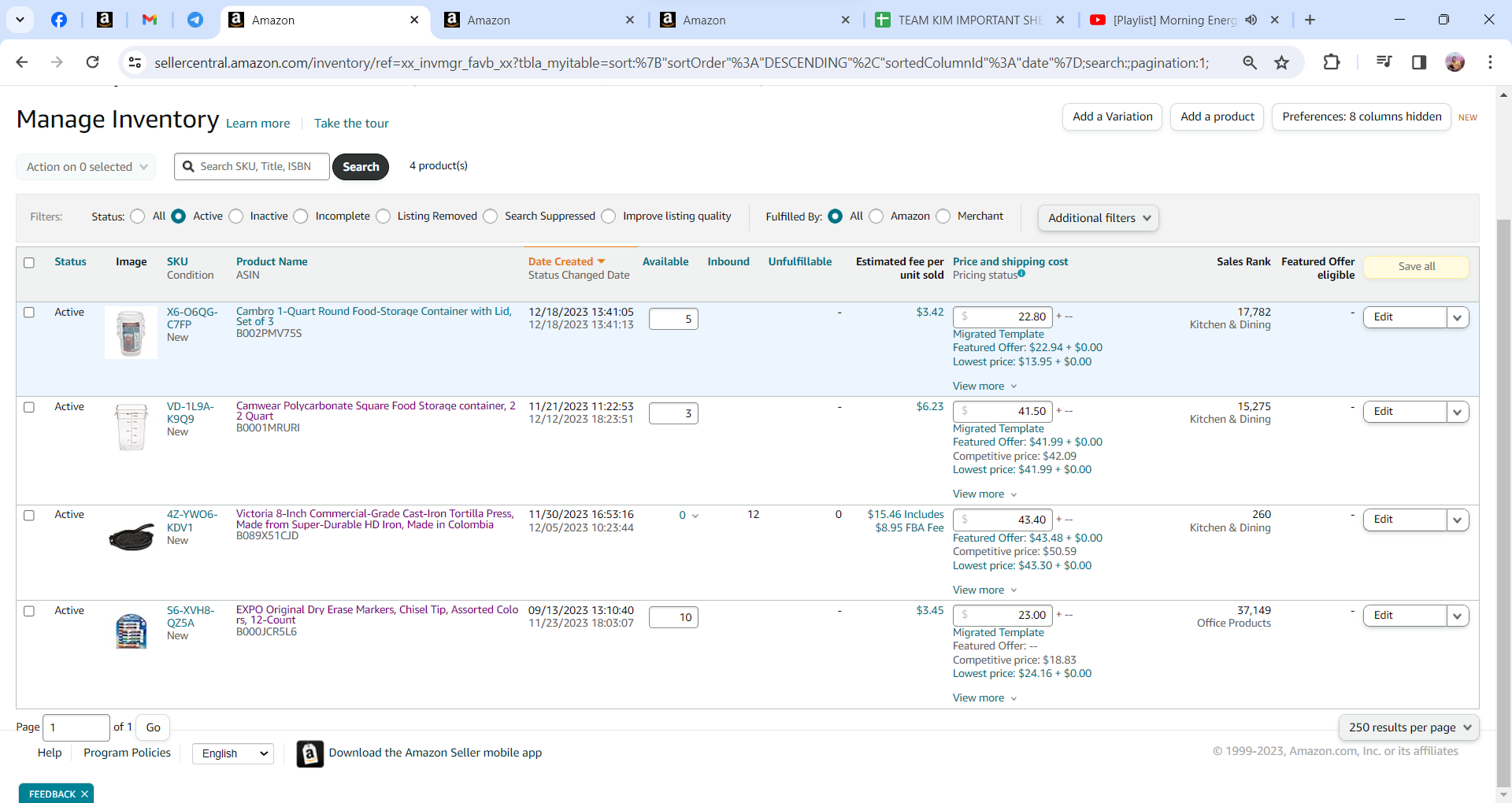1512x803 pixels.
Task: Choose the Incomplete status filter
Action: click(301, 216)
